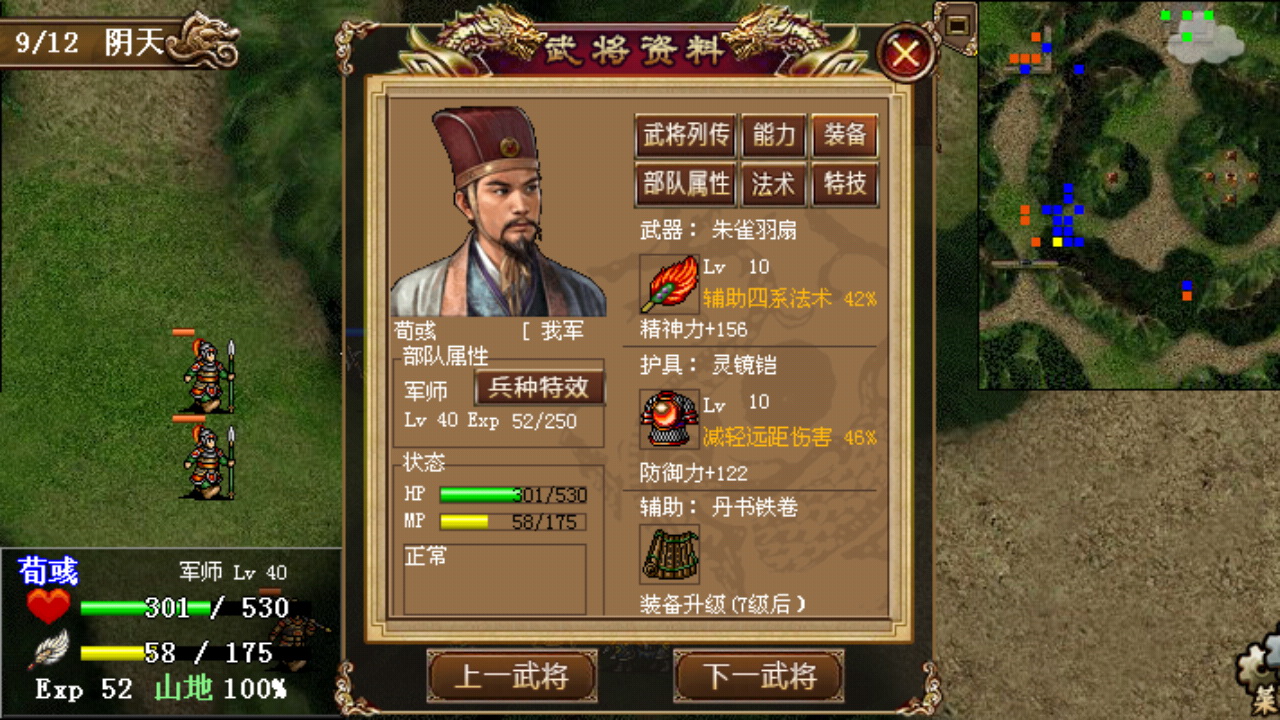Open the 特技 tab
The height and width of the screenshot is (720, 1280).
coord(845,185)
